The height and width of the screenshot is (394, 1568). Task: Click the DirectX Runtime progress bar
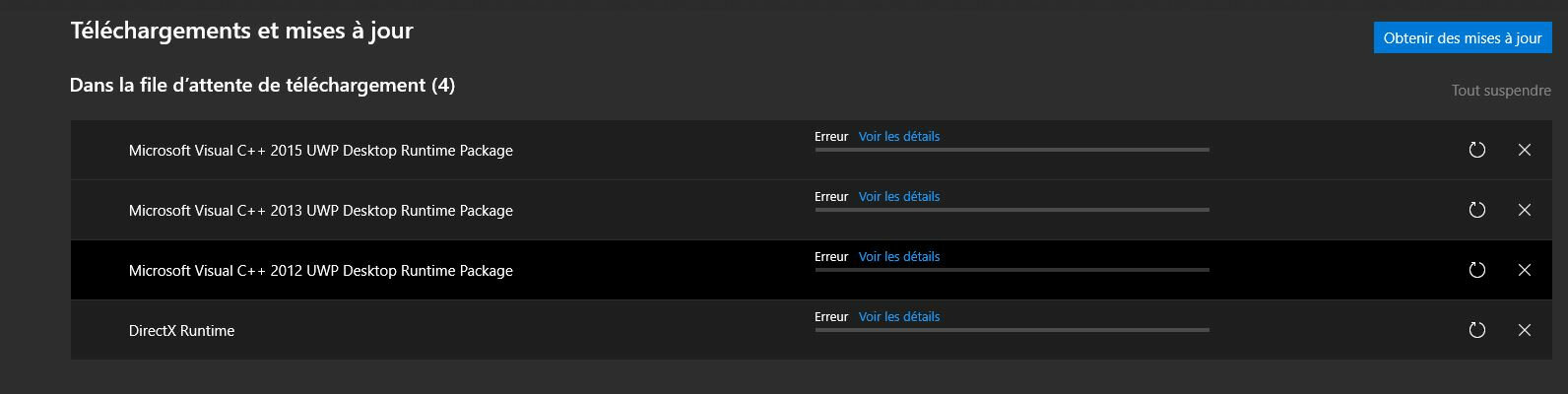coord(1012,330)
